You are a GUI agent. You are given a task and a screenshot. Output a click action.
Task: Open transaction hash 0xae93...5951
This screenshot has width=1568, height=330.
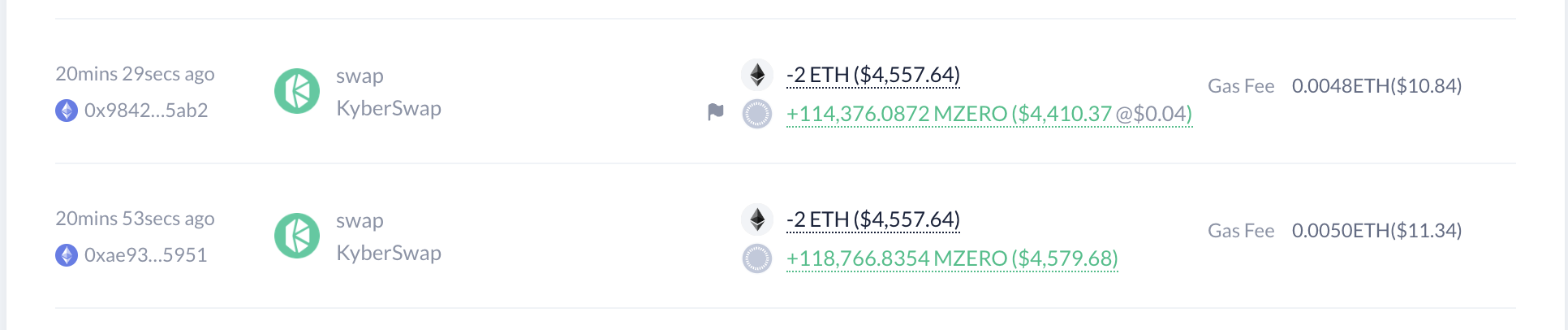[146, 255]
